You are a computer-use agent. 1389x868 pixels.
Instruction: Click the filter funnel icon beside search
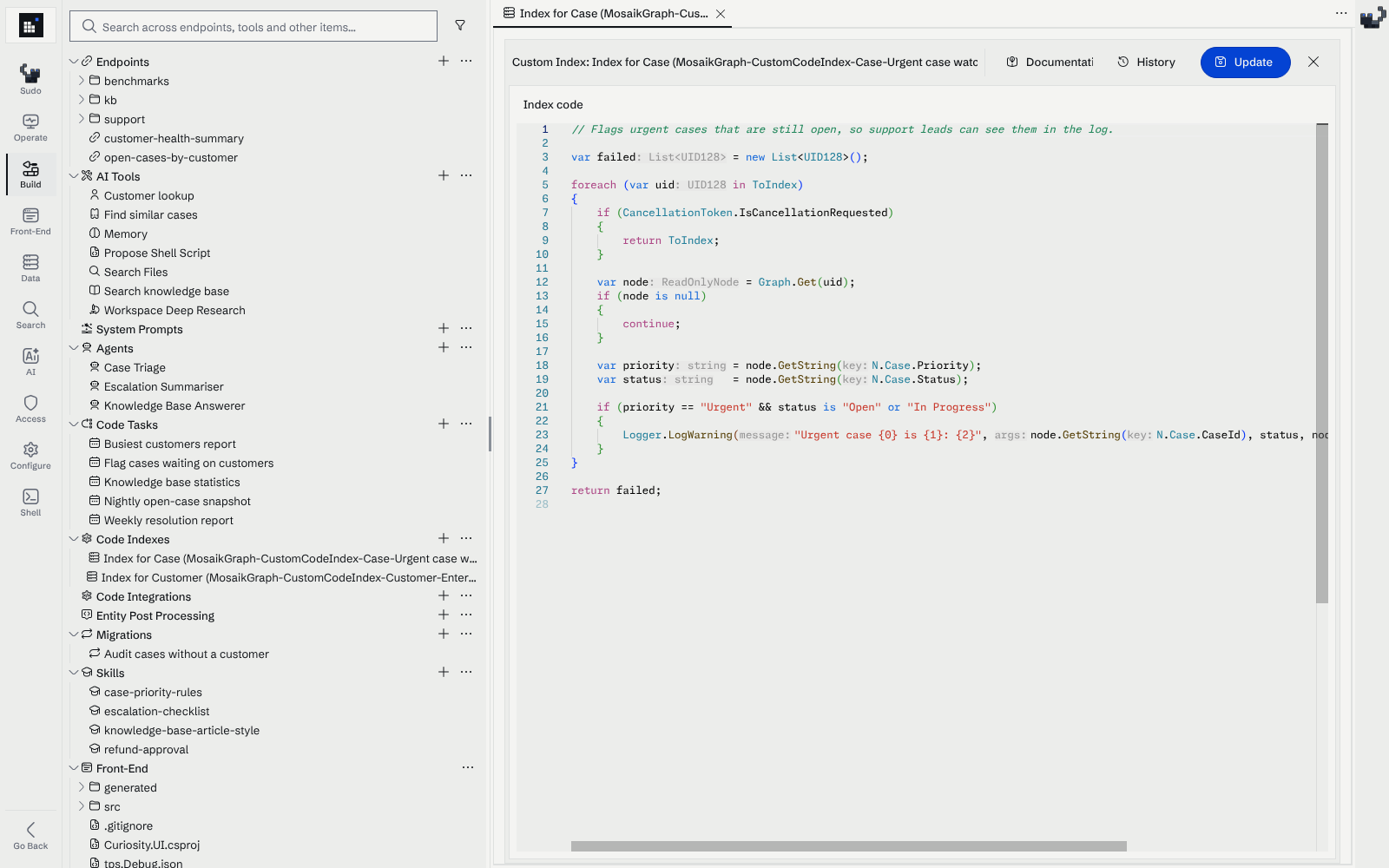point(460,26)
